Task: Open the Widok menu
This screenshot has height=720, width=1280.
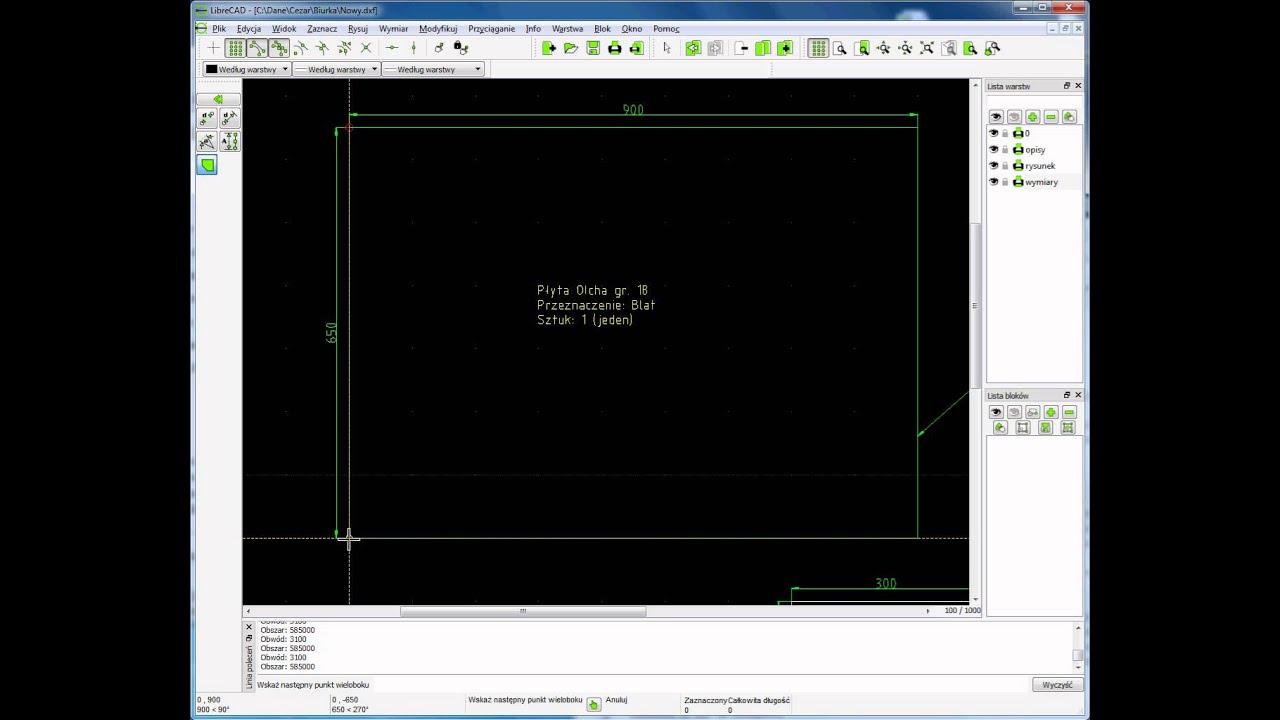Action: click(x=284, y=29)
